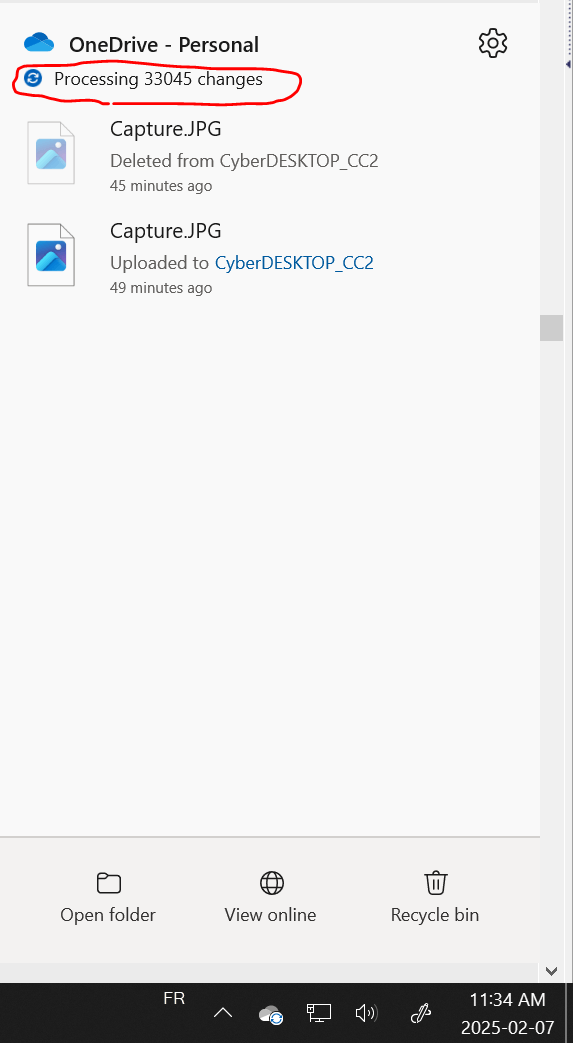The width and height of the screenshot is (573, 1043).
Task: Open the taskbar clock showing 11:34 AM
Action: (x=508, y=1013)
